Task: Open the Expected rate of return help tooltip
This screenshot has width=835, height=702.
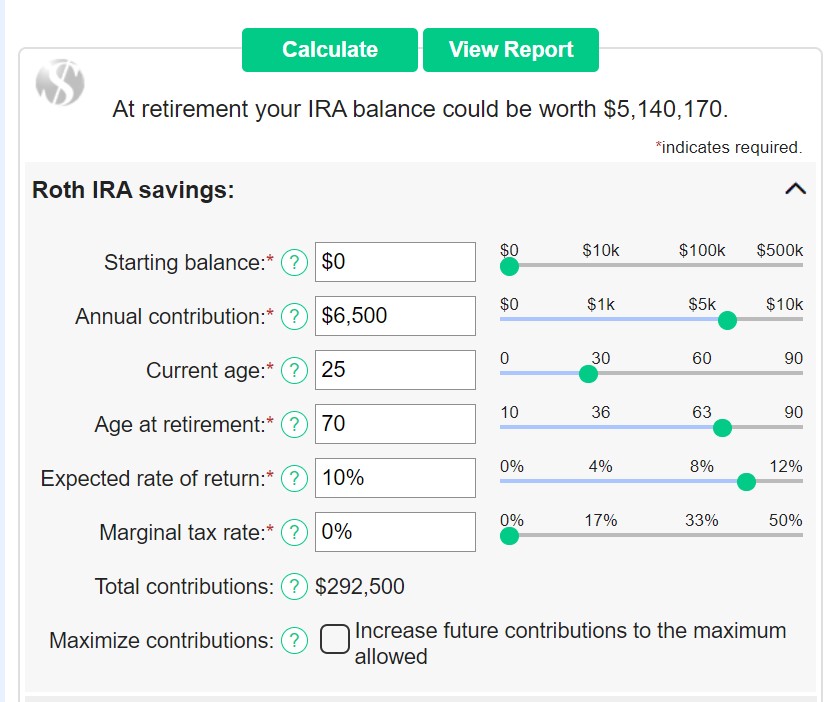Action: click(293, 478)
